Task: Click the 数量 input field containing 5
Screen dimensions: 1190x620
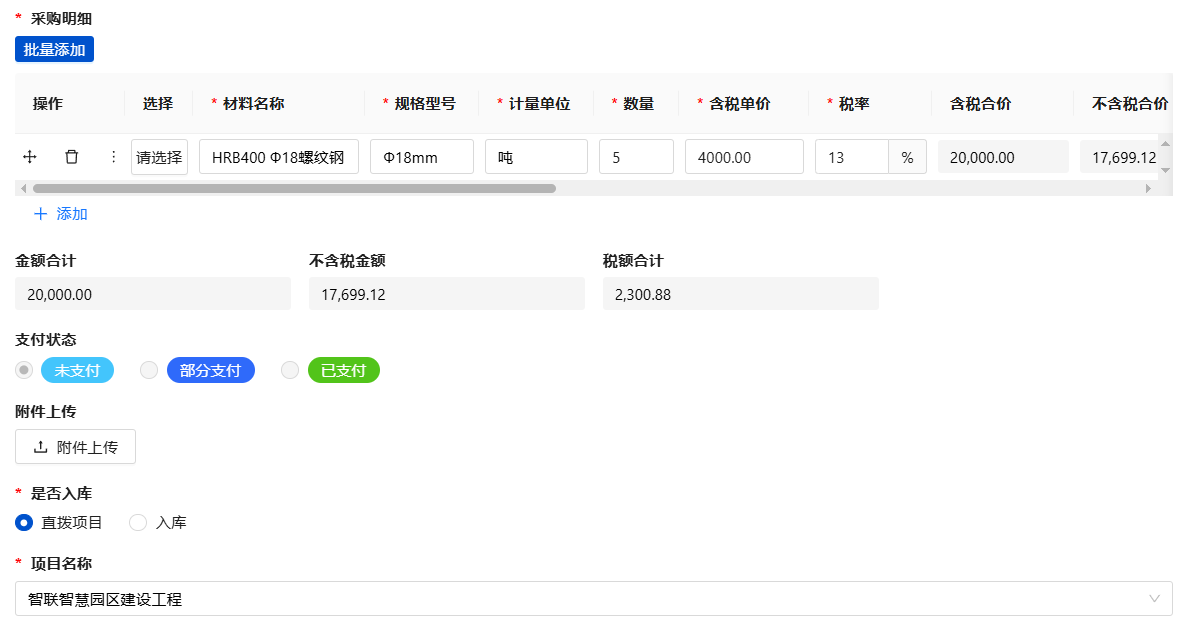Action: pyautogui.click(x=636, y=157)
